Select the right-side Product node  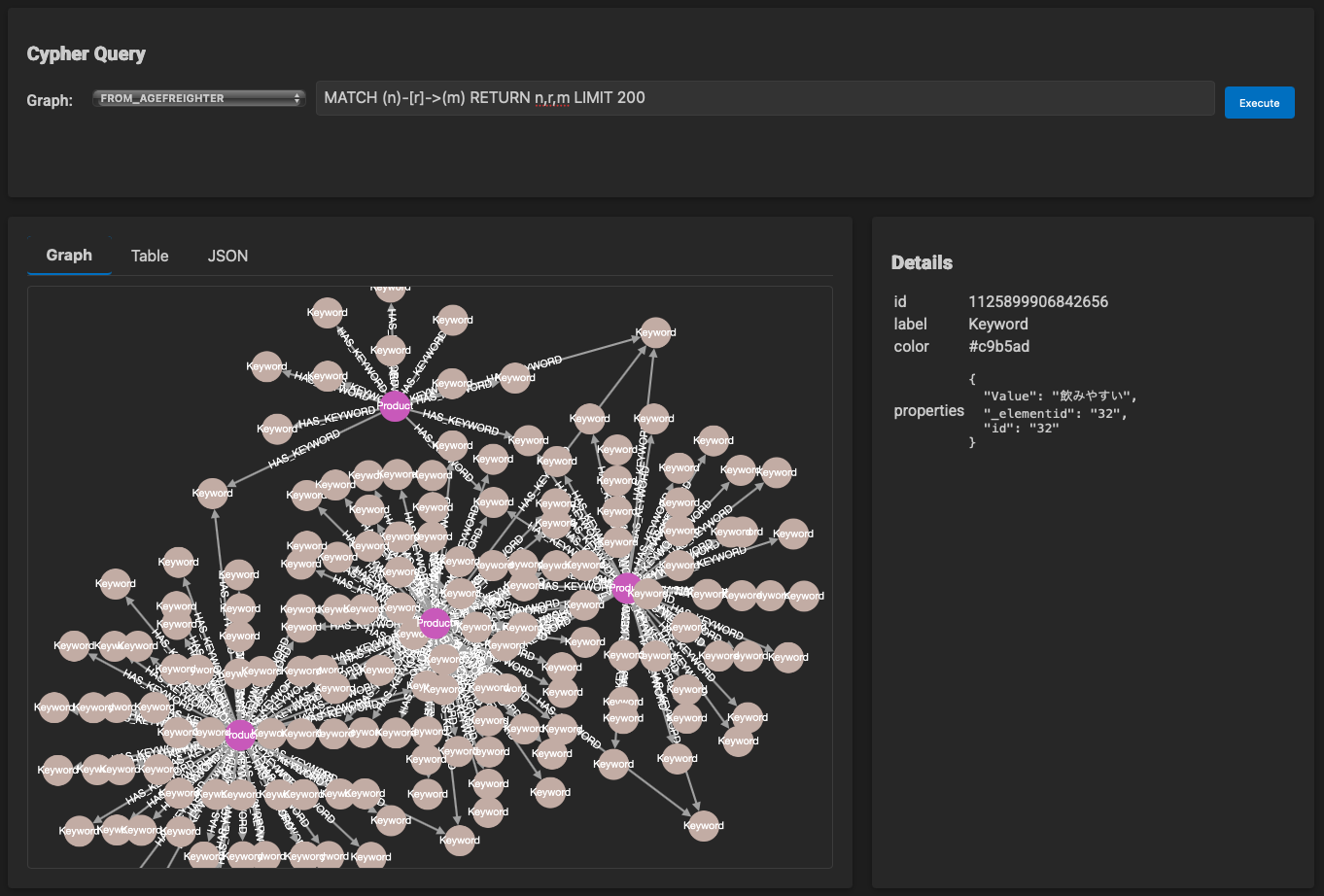[625, 588]
